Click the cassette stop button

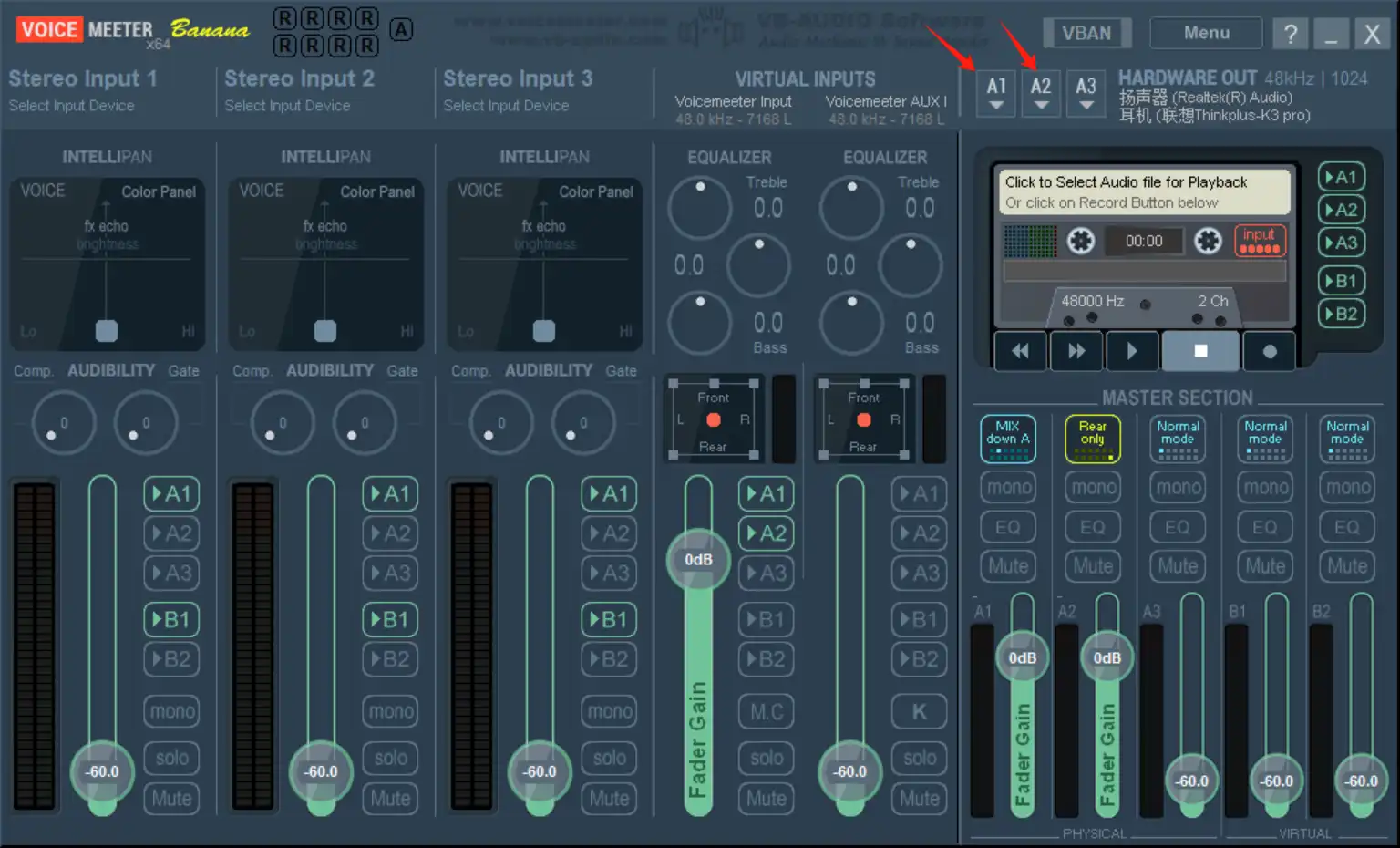tap(1200, 351)
